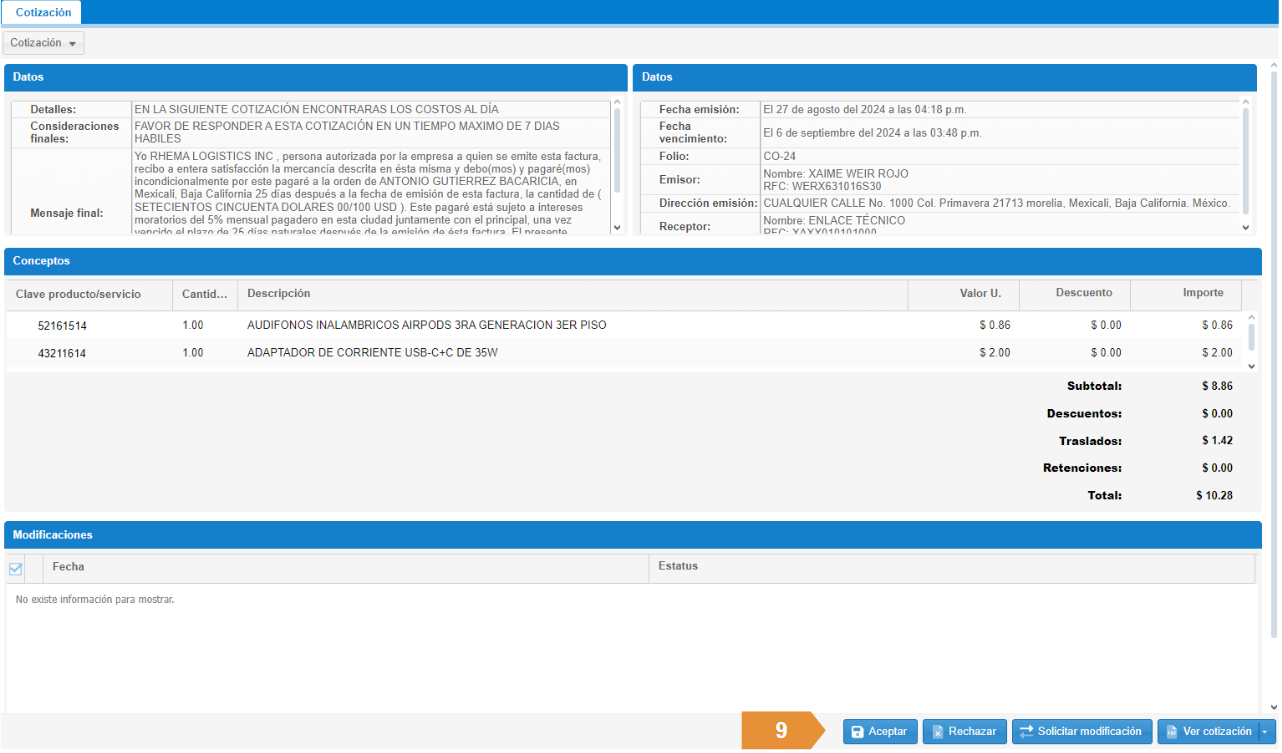Click the save icon on Aceptar button

coord(857,732)
